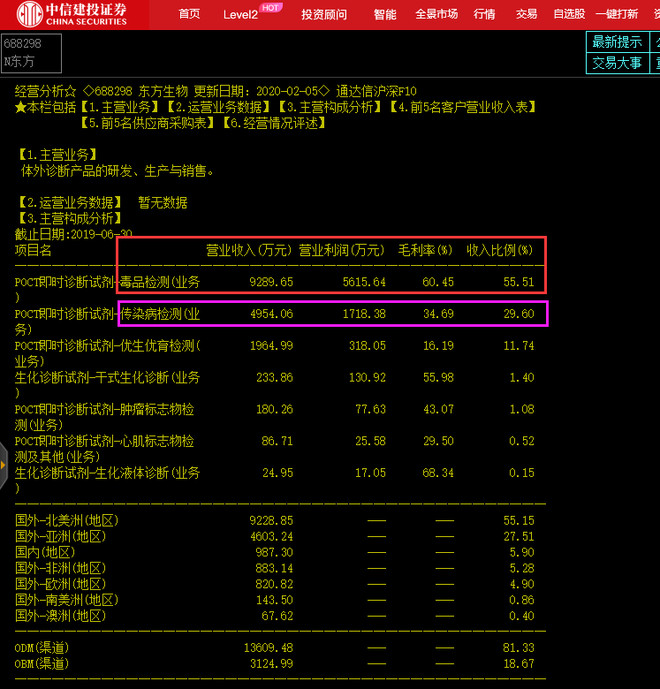This screenshot has height=689, width=660.
Task: Open the 行情 menu
Action: [484, 14]
